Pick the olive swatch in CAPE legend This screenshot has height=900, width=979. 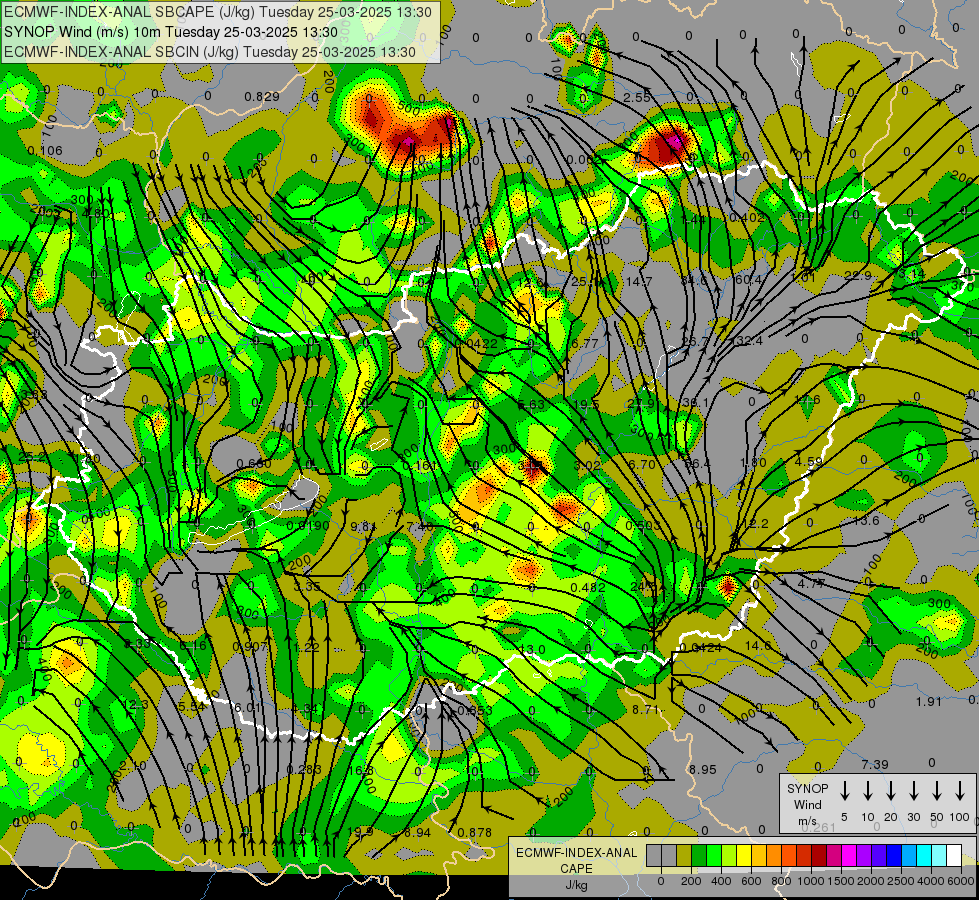[684, 855]
